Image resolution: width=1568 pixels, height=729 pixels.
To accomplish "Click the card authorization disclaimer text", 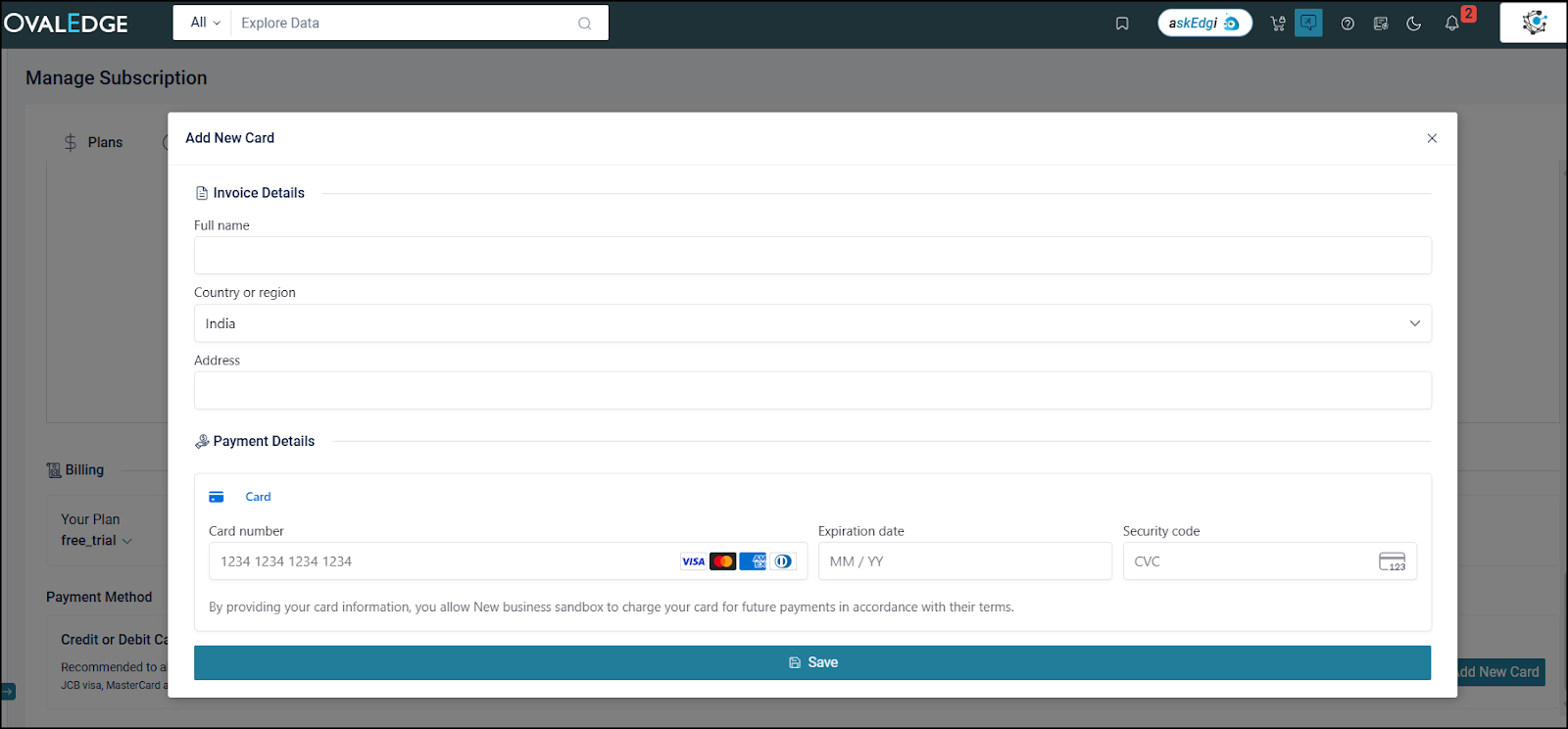I will tap(612, 607).
